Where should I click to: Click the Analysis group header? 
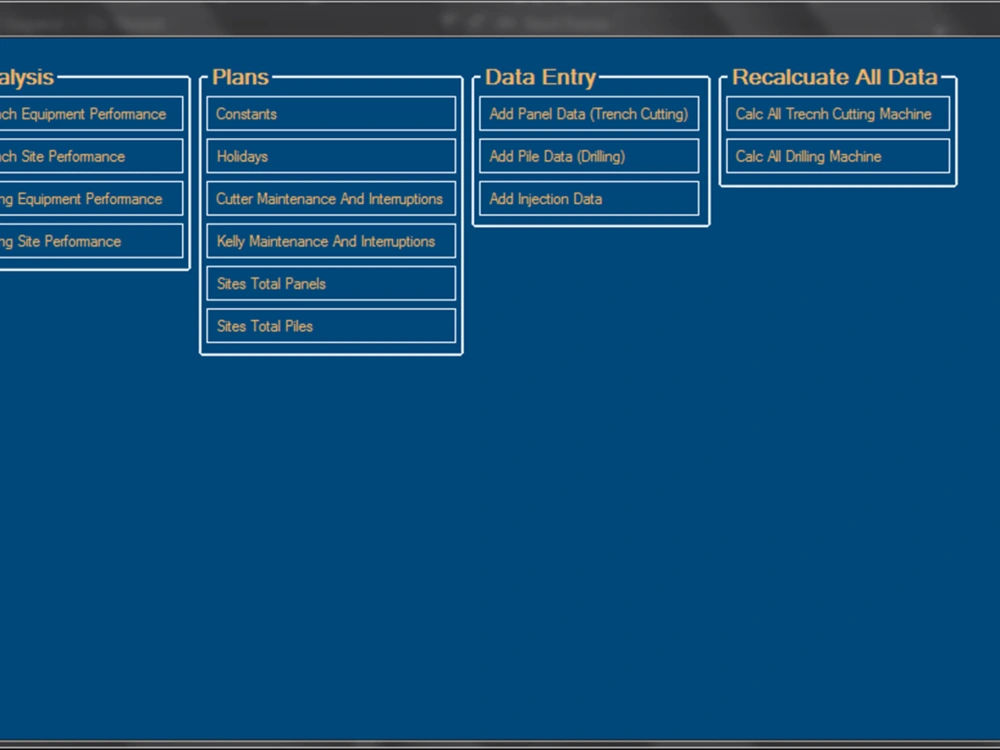pyautogui.click(x=30, y=77)
